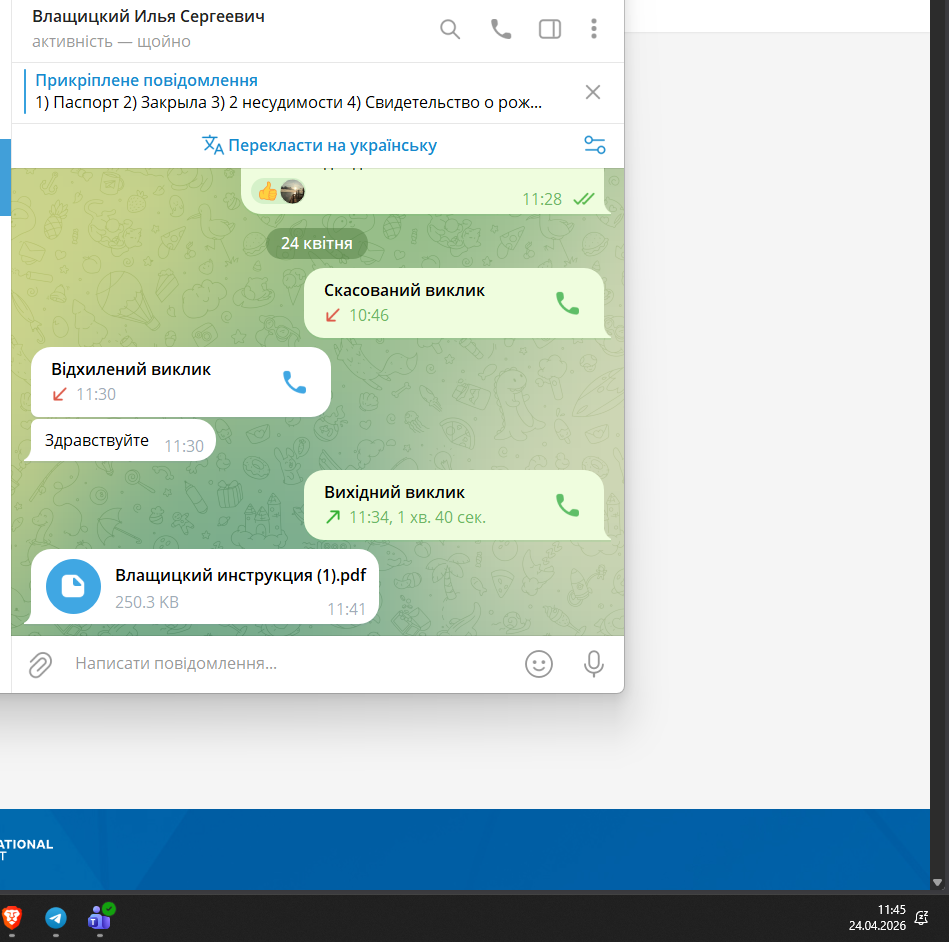The image size is (949, 942).
Task: Call again from the 'Вихідний виклик' bubble
Action: coord(568,505)
